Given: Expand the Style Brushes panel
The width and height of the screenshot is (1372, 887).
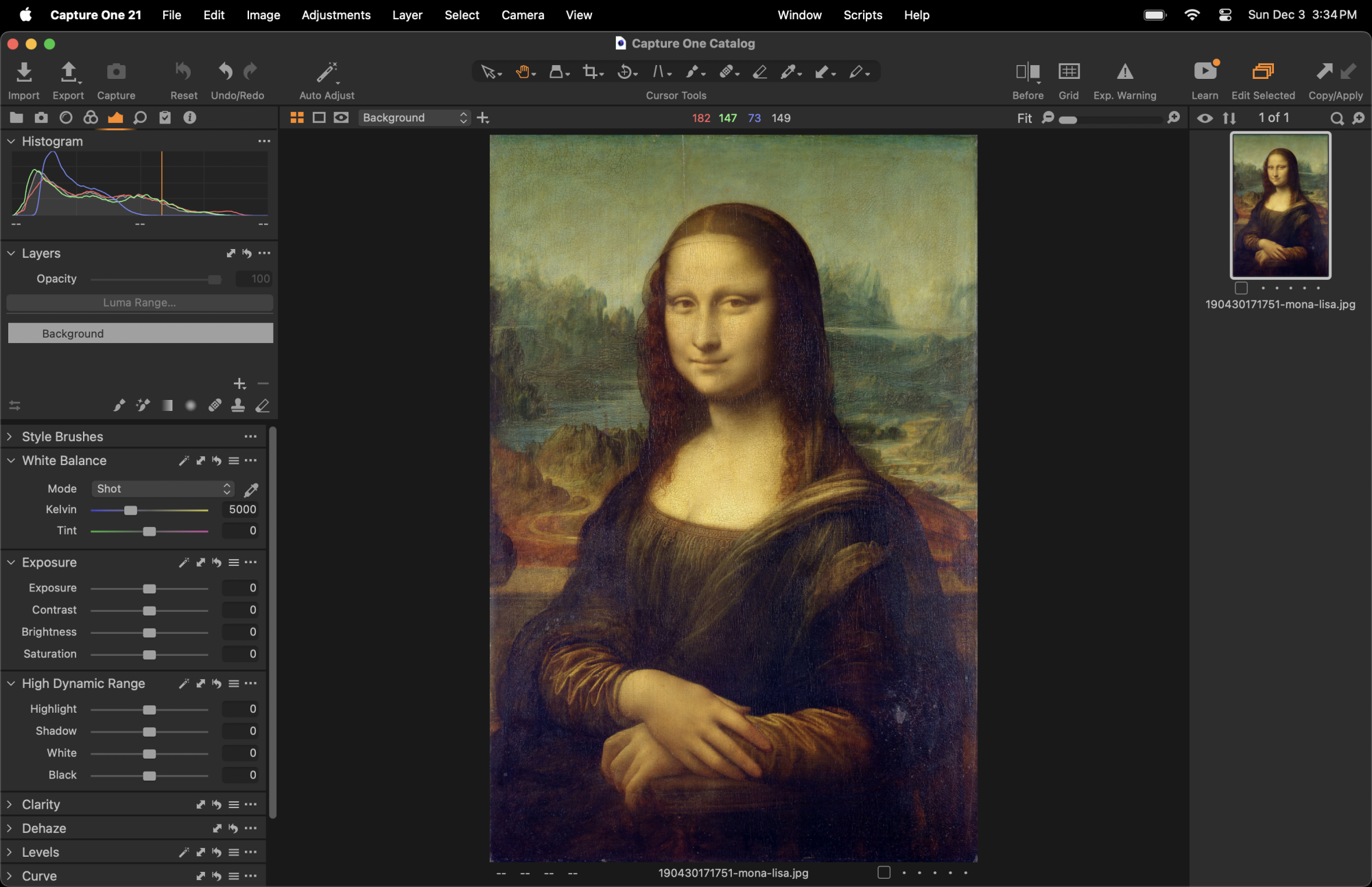Looking at the screenshot, I should 10,437.
